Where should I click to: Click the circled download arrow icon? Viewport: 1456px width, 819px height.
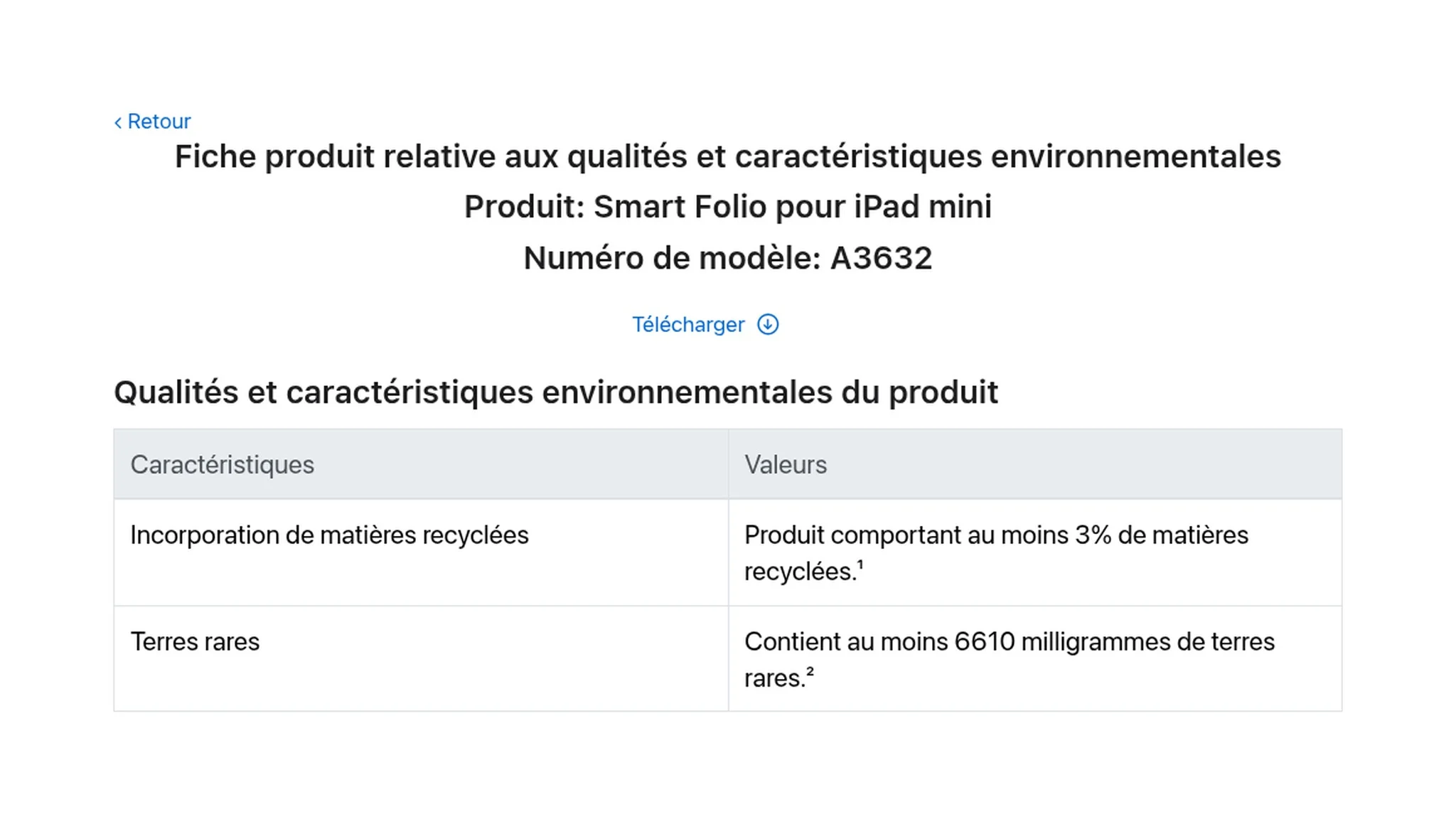click(x=768, y=325)
